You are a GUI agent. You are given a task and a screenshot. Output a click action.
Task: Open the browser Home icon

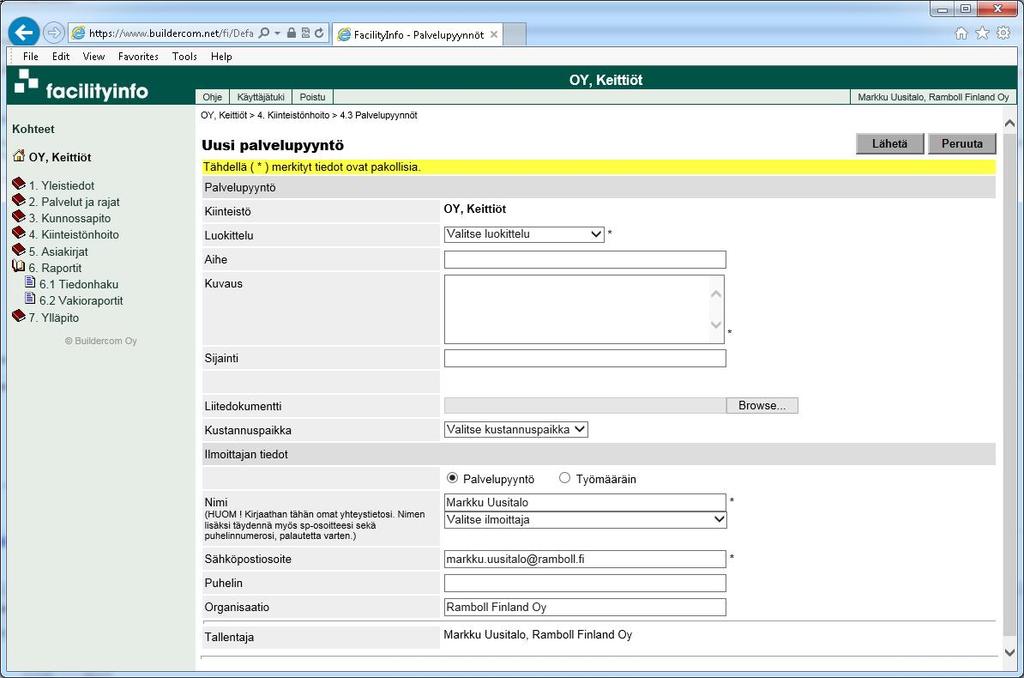coord(961,33)
